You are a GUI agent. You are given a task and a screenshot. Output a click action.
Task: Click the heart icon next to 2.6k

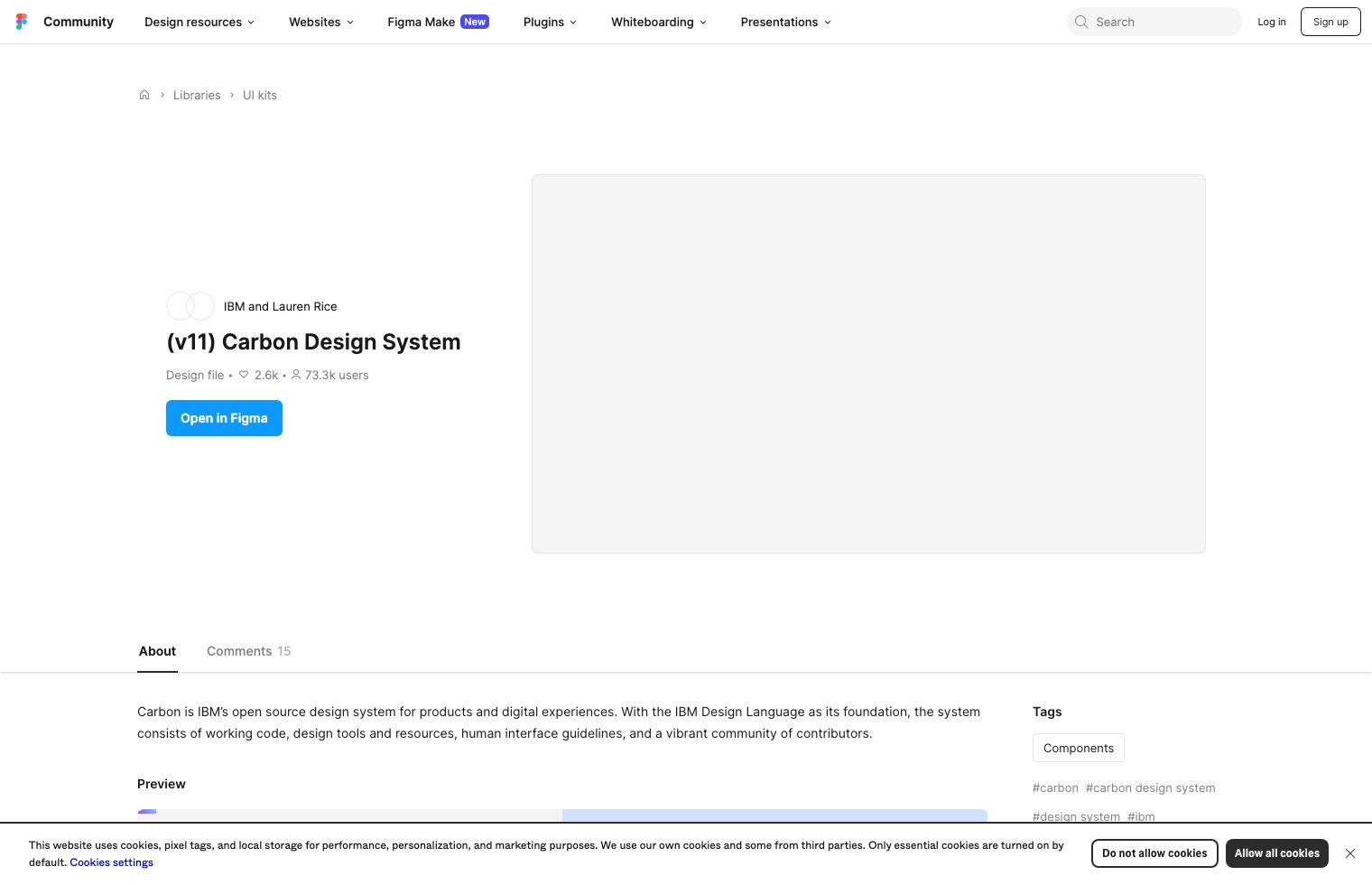click(x=244, y=375)
